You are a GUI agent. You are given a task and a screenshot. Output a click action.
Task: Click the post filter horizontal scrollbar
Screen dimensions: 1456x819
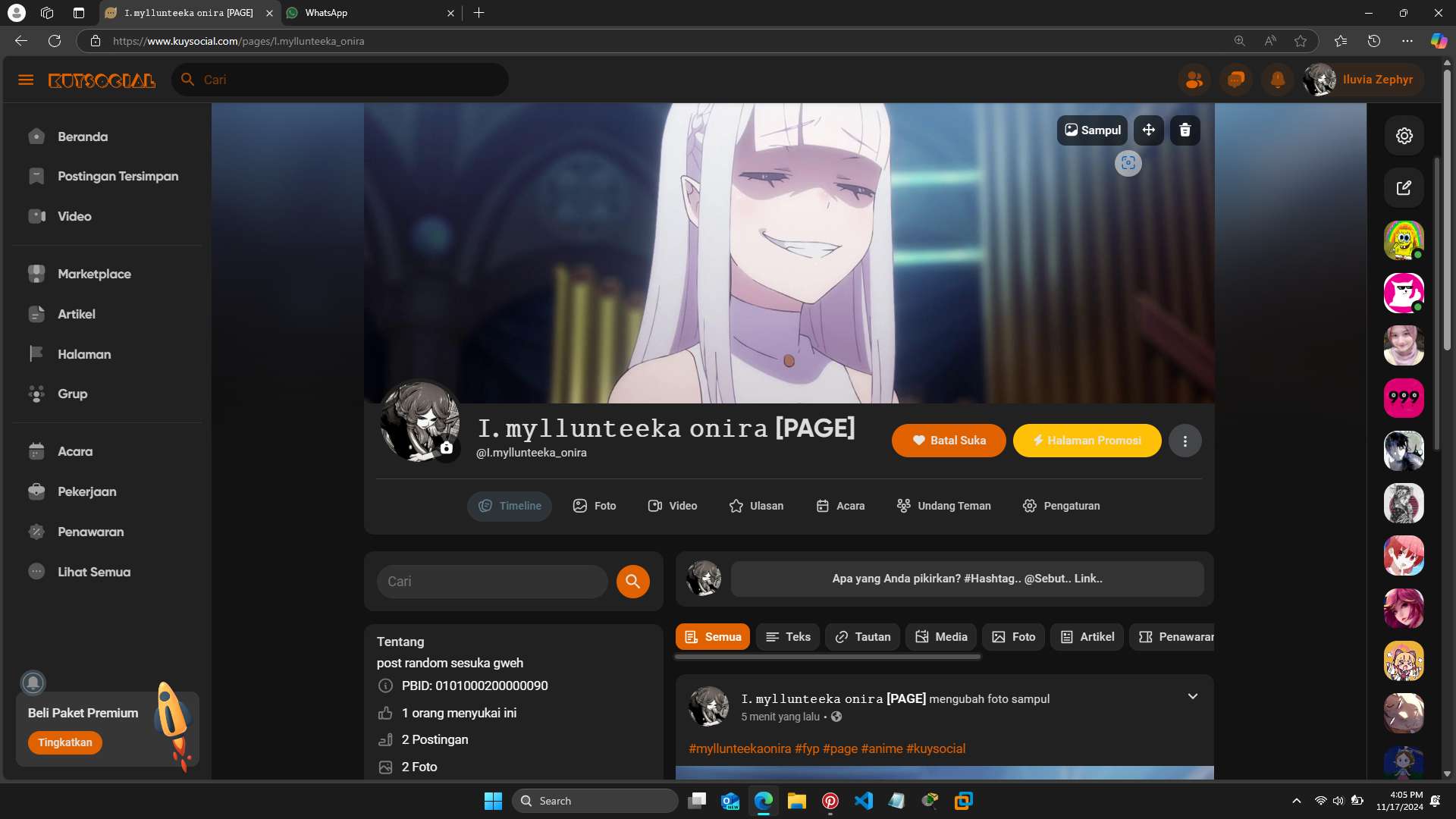coord(828,657)
